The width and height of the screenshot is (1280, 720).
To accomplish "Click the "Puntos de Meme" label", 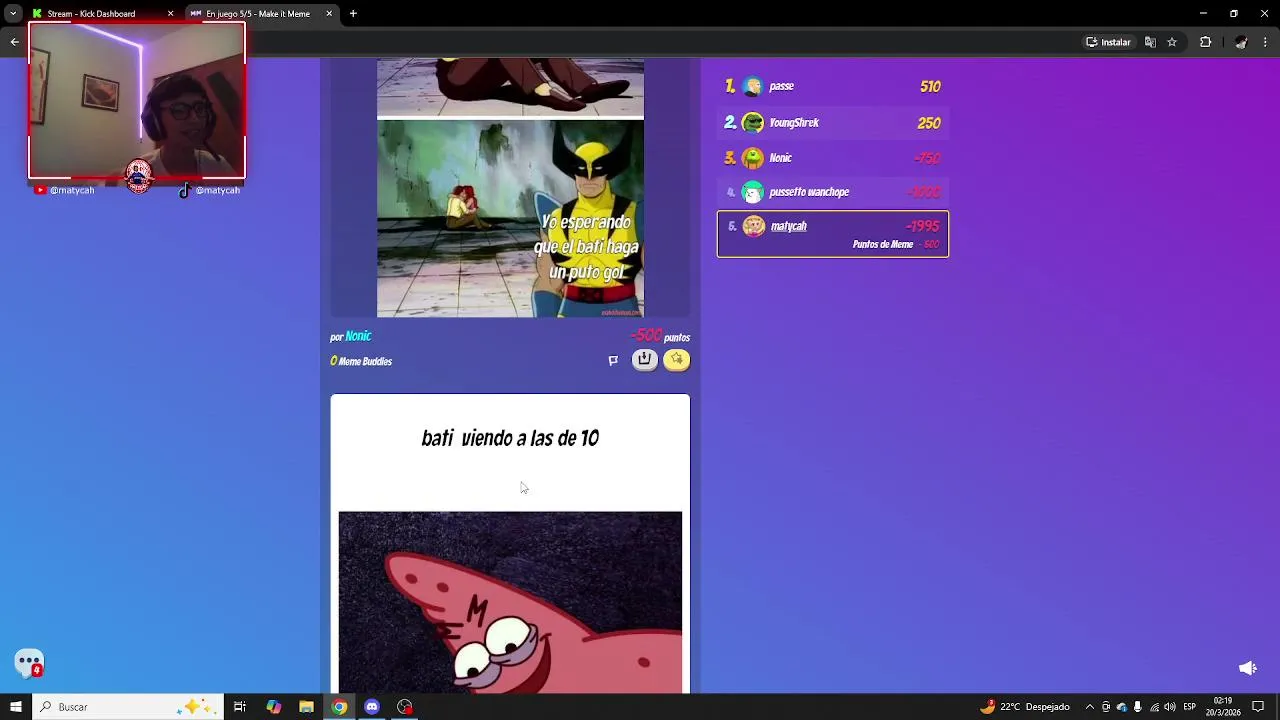I will (x=883, y=245).
